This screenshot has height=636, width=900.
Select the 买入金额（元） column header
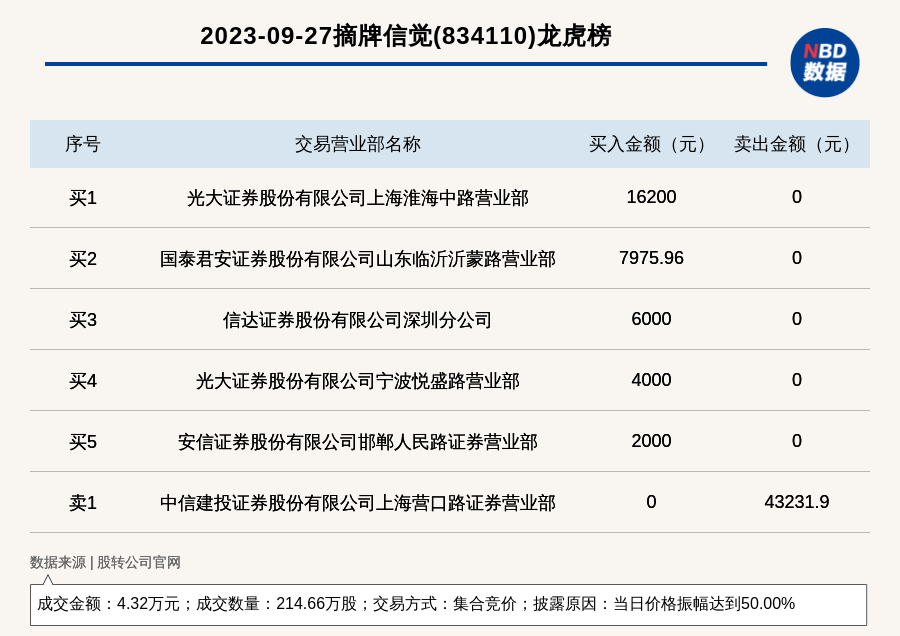pyautogui.click(x=651, y=144)
